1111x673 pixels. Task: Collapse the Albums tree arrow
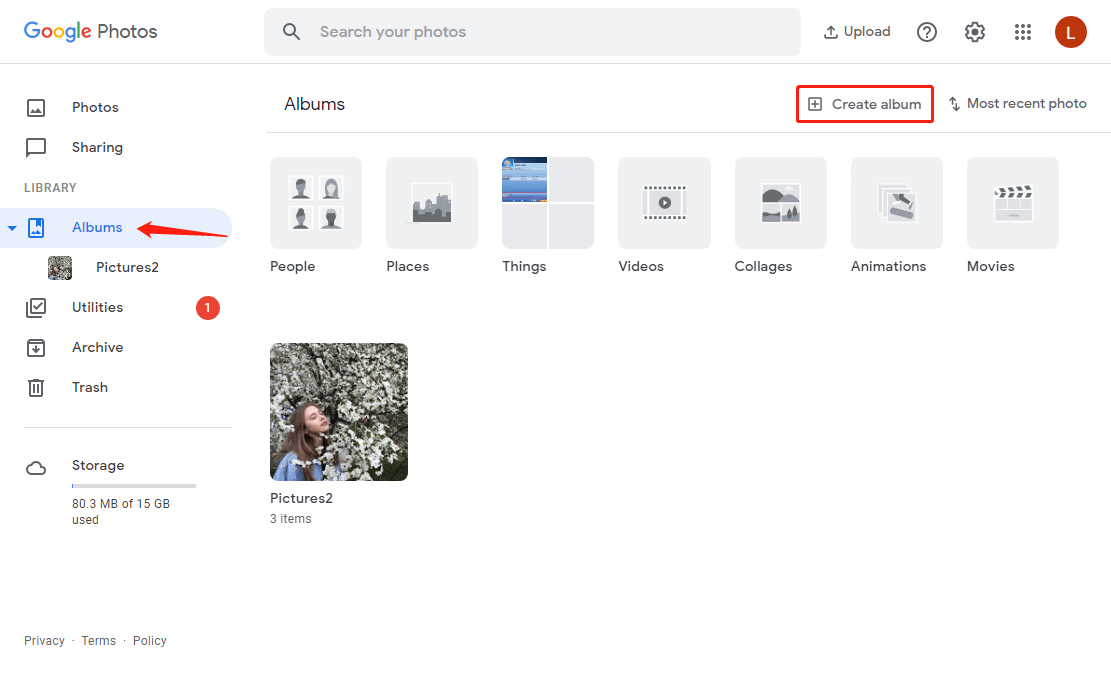[12, 228]
